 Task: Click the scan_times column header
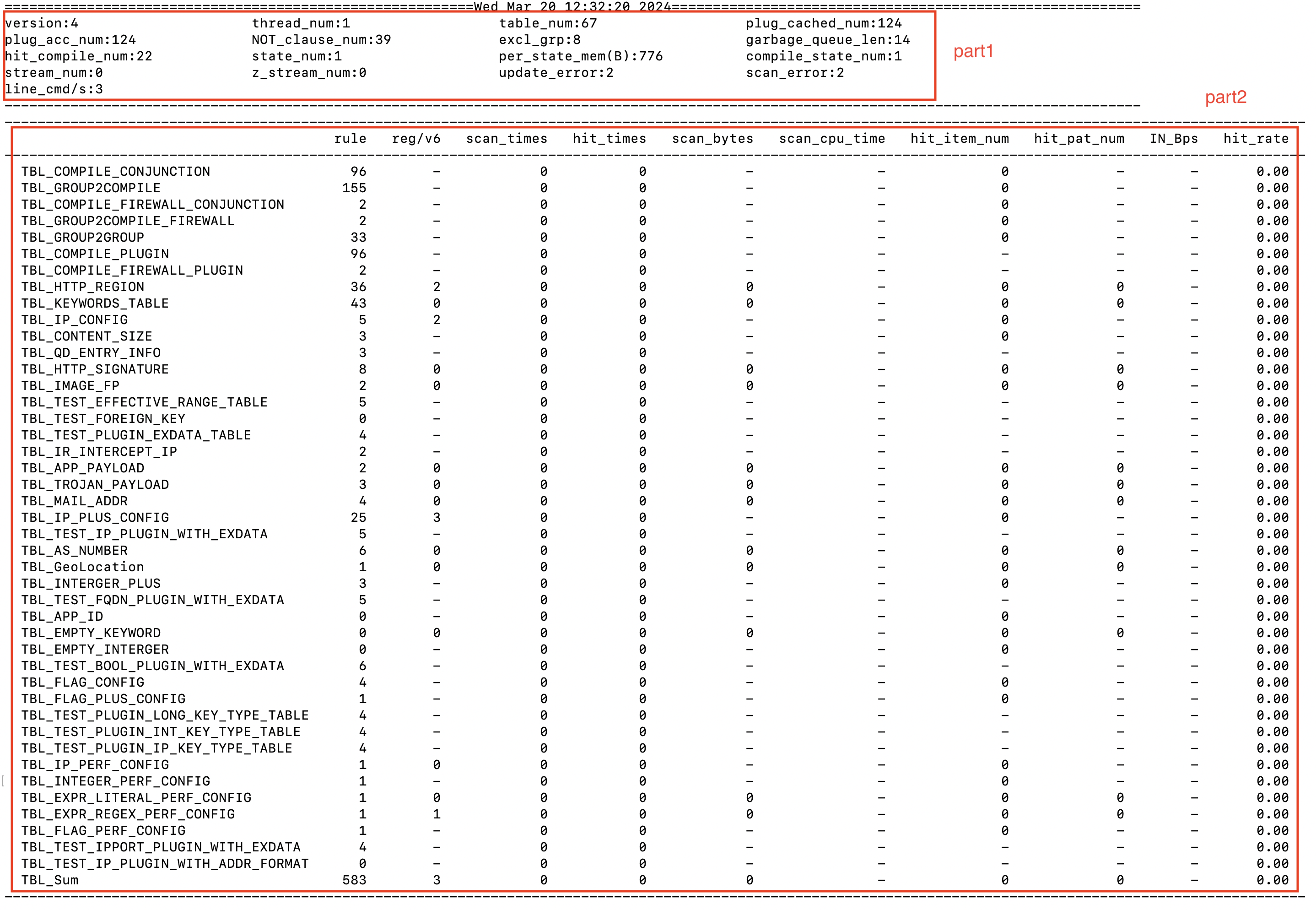click(506, 139)
